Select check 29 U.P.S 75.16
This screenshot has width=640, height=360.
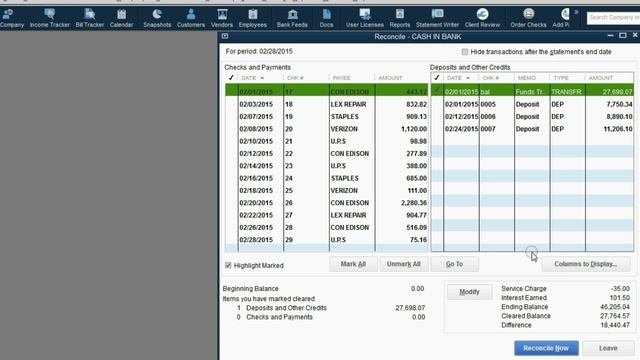(x=326, y=240)
